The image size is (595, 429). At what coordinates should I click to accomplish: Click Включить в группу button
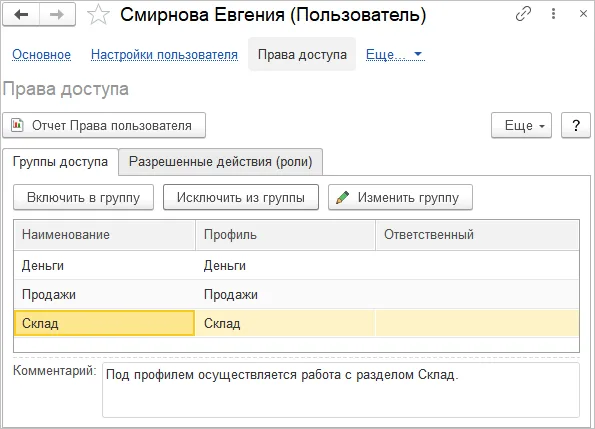[x=83, y=197]
